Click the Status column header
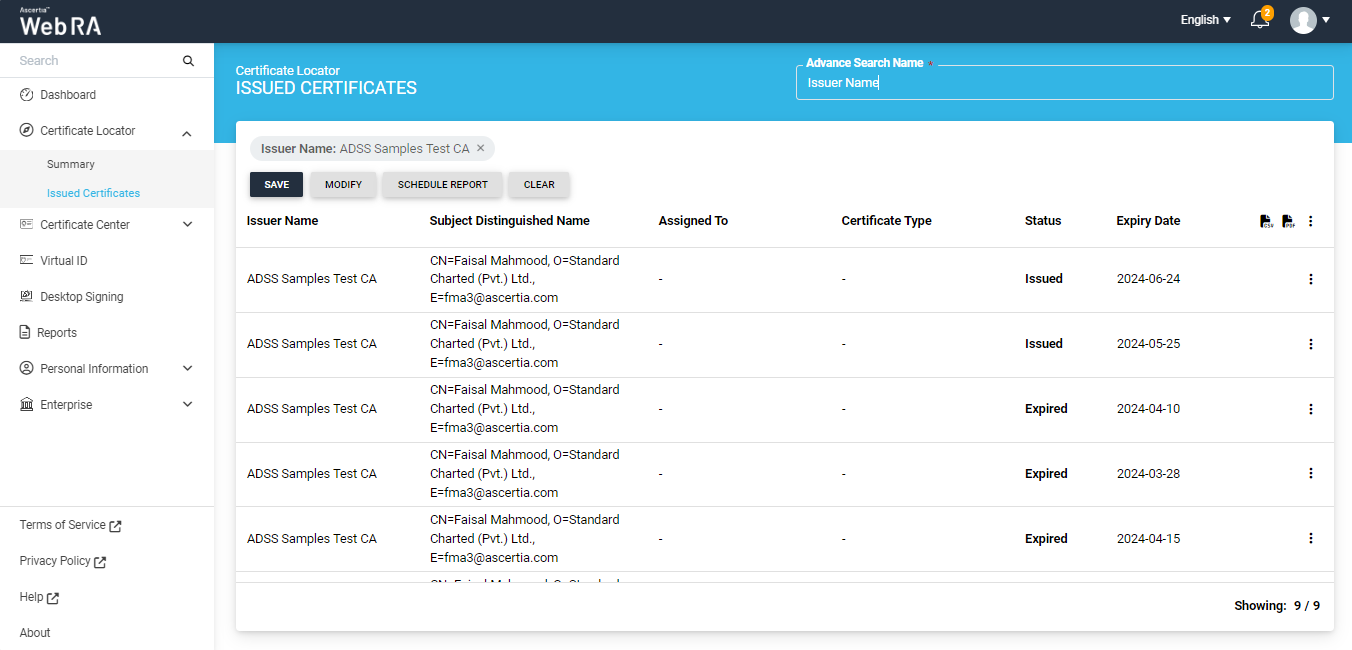Screen dimensions: 1352x650 1043,221
